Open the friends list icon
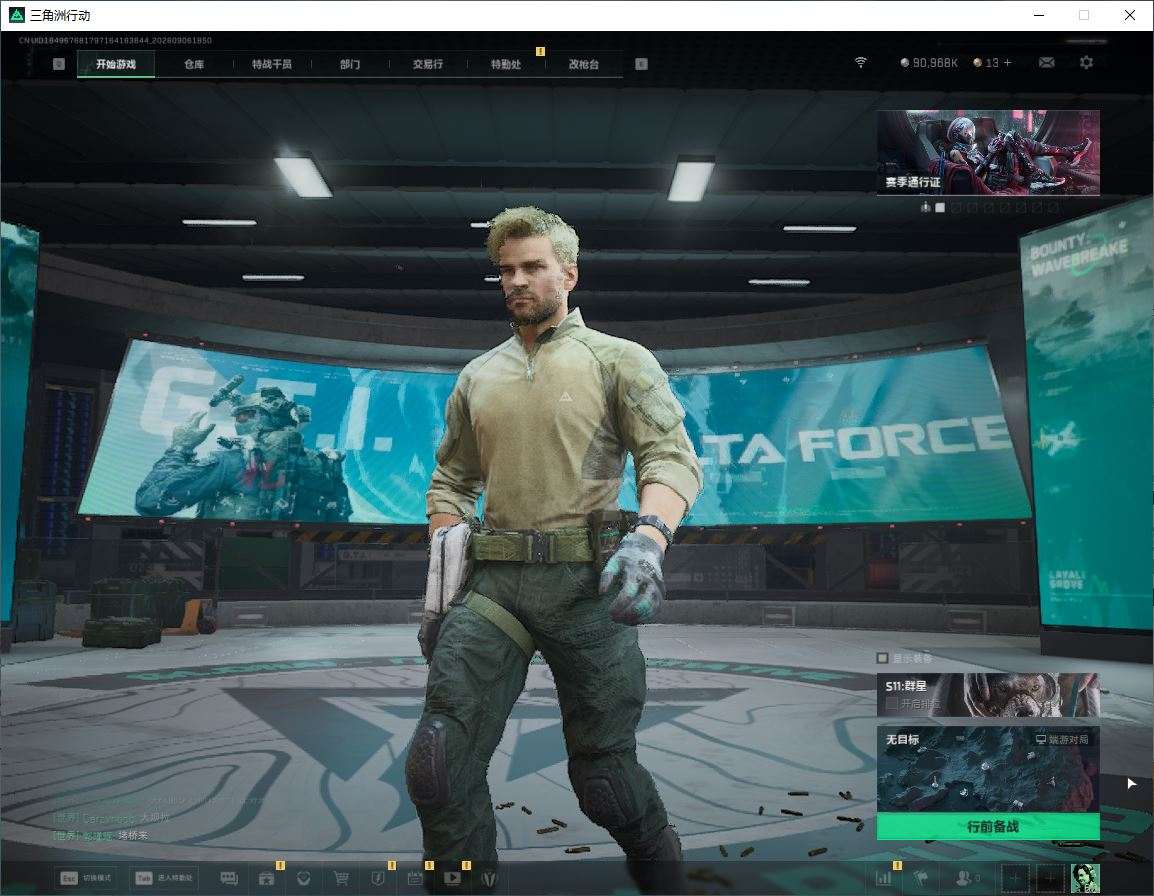The image size is (1154, 896). pos(967,878)
